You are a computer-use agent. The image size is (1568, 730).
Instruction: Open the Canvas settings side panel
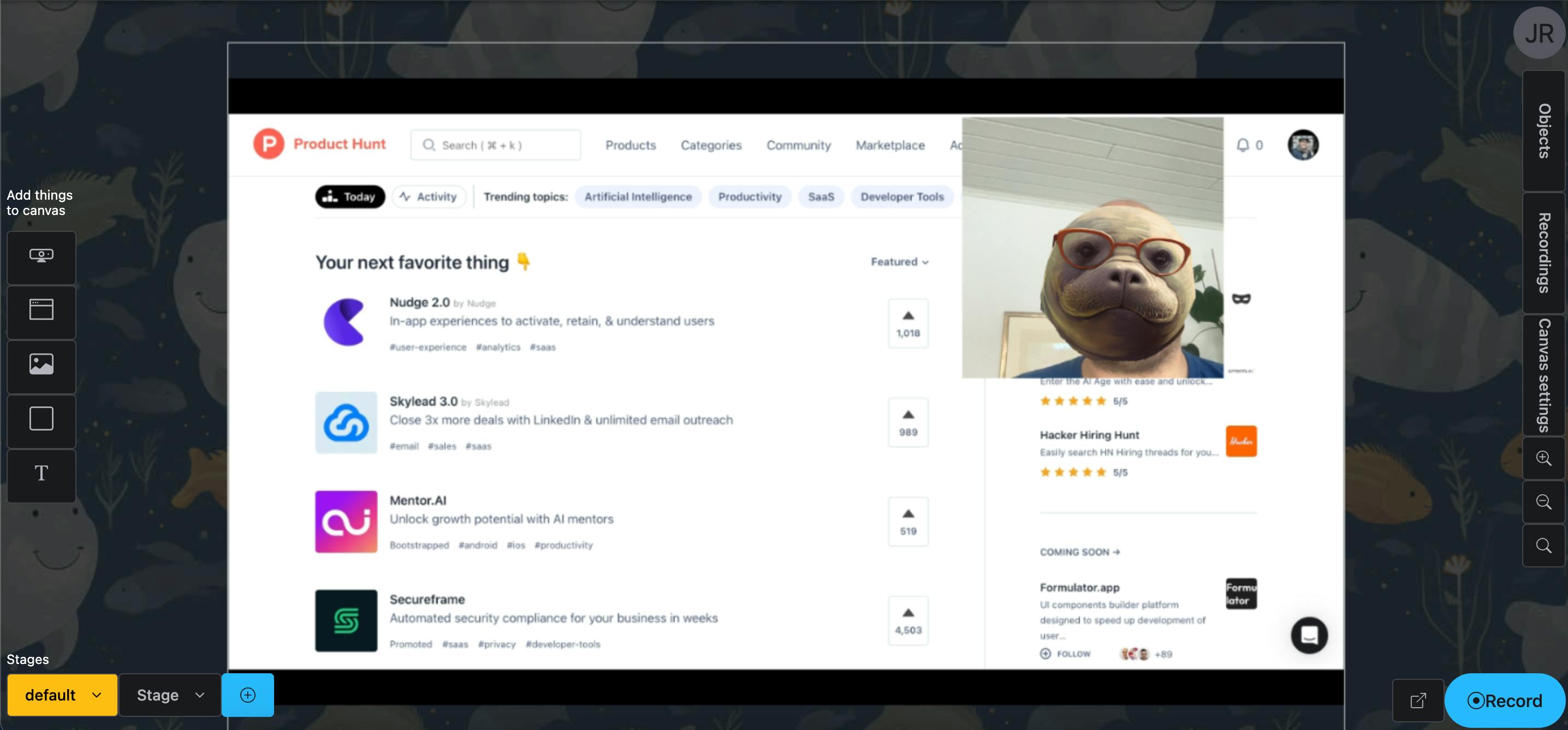(x=1543, y=375)
